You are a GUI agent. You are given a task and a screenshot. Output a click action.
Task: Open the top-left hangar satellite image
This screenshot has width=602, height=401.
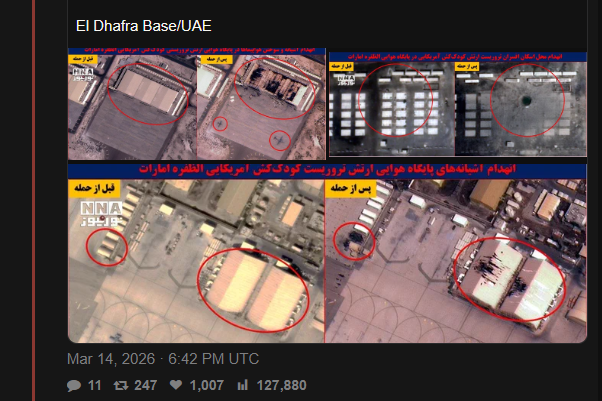point(197,104)
